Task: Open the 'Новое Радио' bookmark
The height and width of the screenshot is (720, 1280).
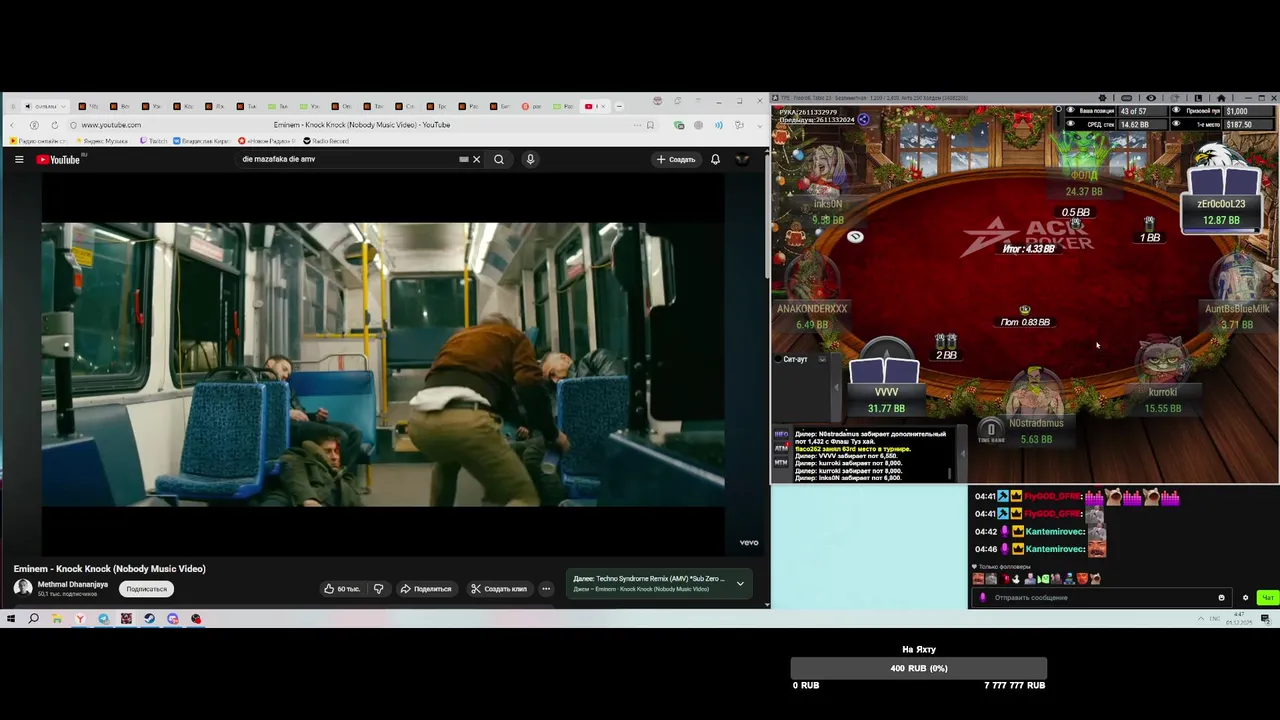Action: click(x=266, y=141)
